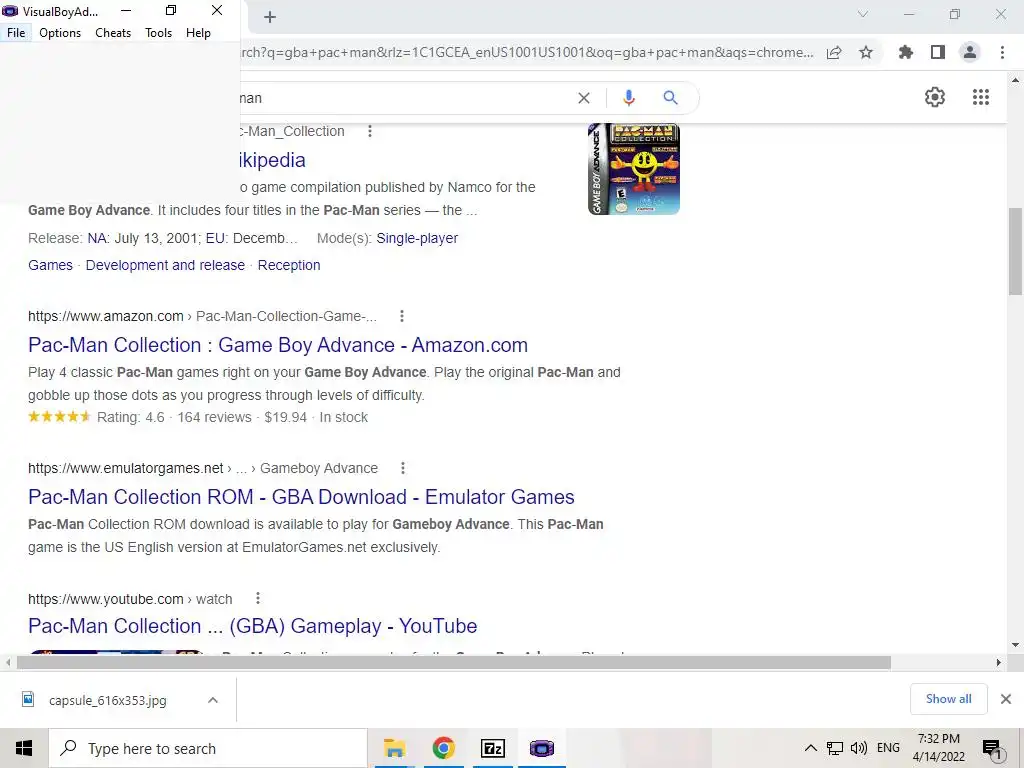Open Chrome profile avatar
Image resolution: width=1024 pixels, height=768 pixels.
970,52
